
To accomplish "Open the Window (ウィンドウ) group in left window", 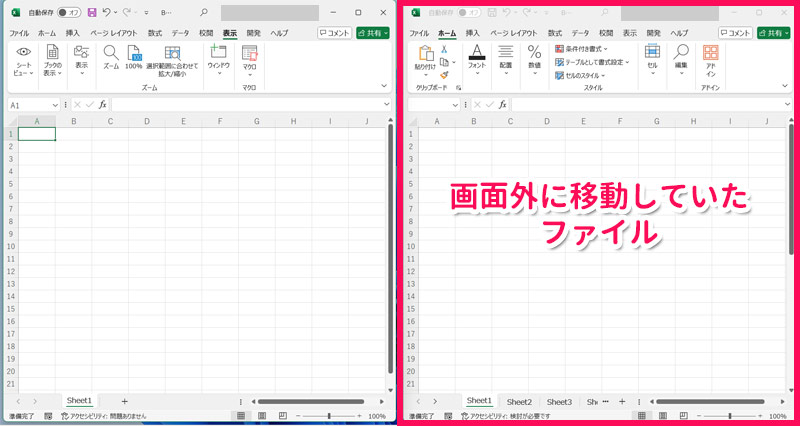I will 218,60.
